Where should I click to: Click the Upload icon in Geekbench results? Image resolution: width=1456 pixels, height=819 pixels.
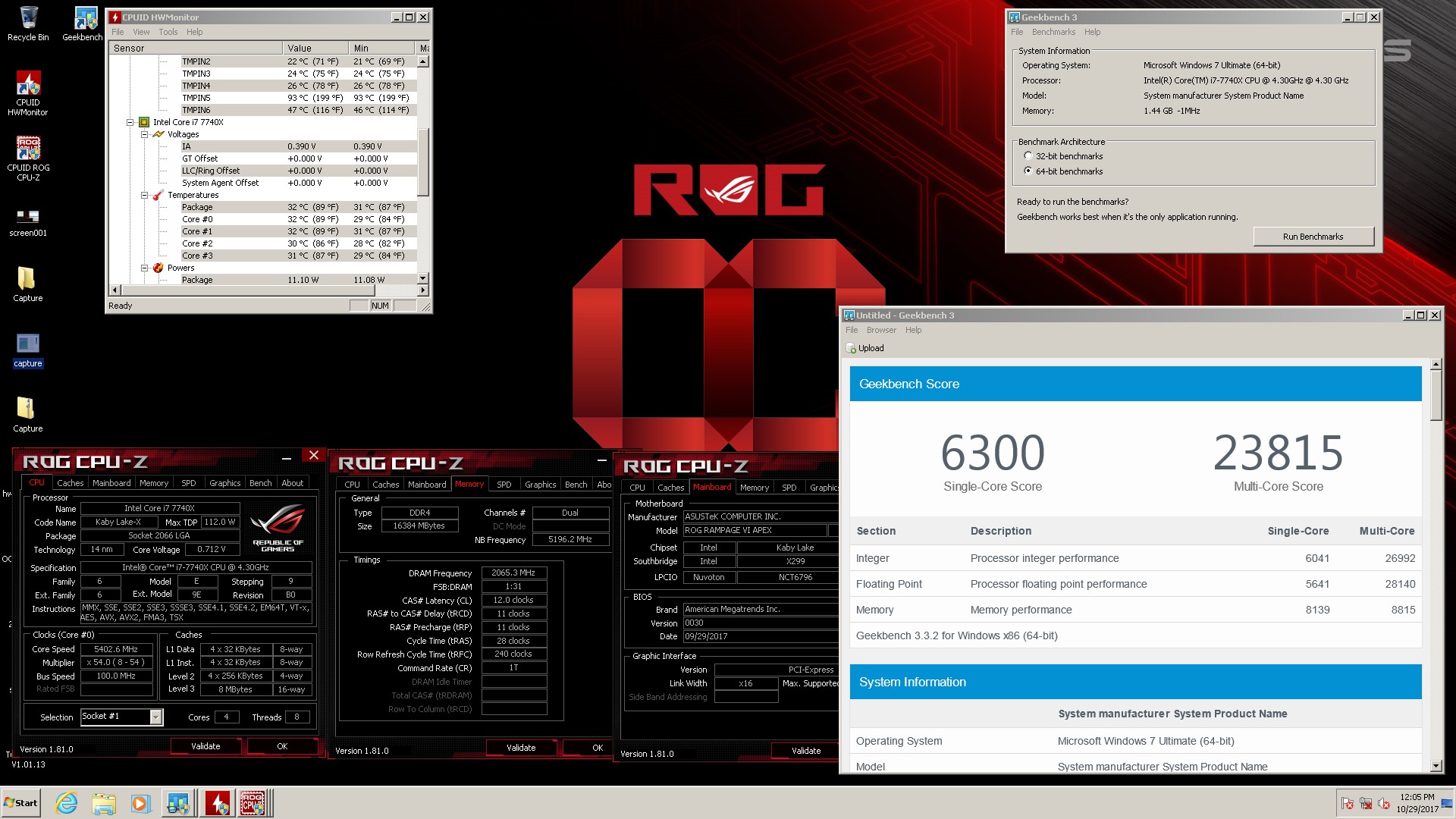pyautogui.click(x=852, y=348)
